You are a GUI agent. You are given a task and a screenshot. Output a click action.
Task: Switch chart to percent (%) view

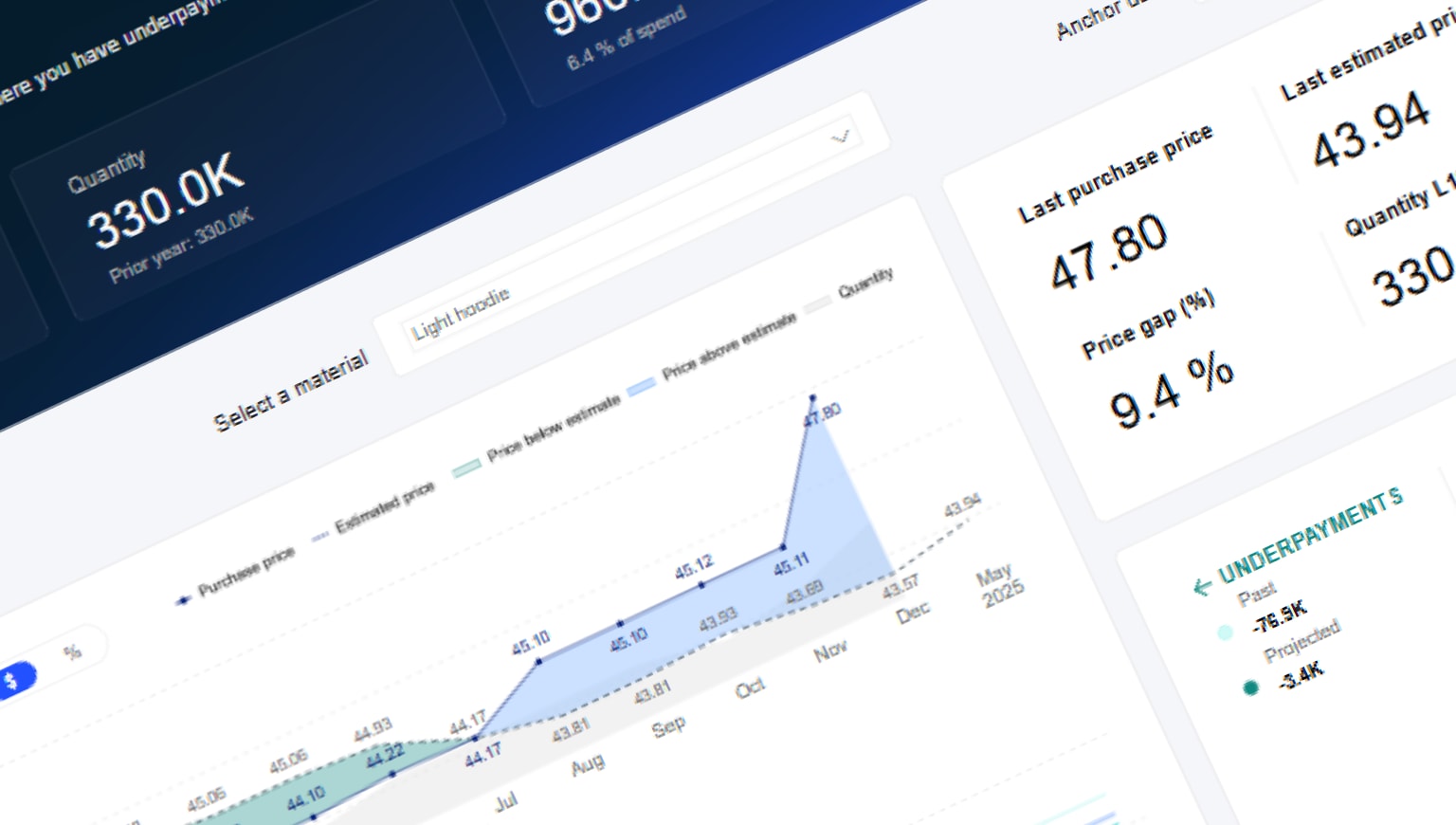(72, 651)
